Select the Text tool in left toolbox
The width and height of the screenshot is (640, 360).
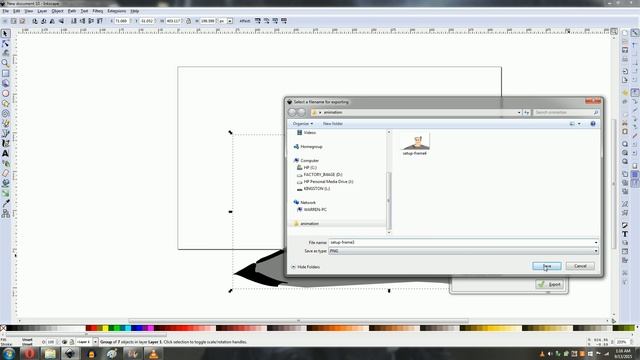coord(5,153)
